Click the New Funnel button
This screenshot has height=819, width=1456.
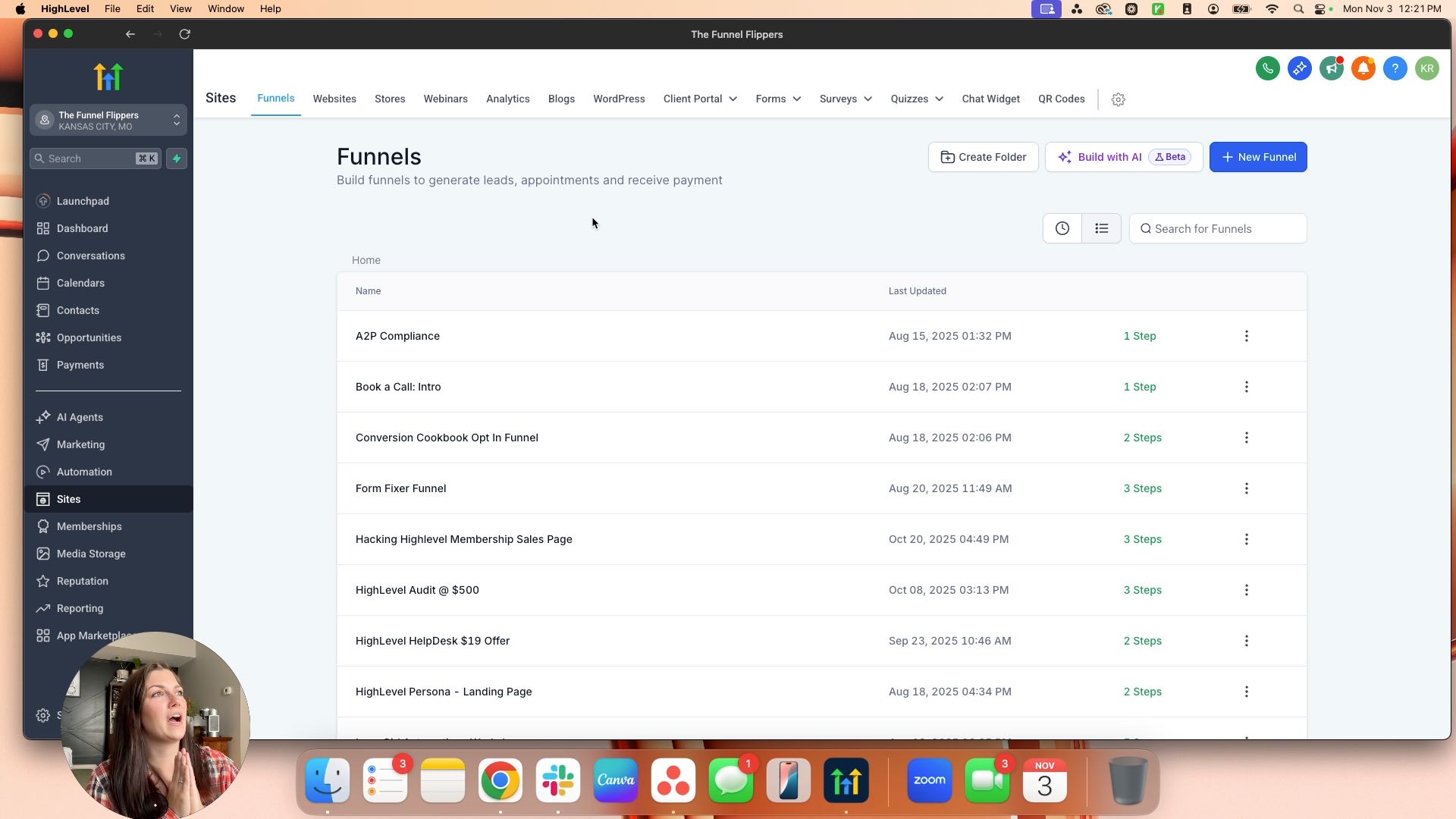tap(1258, 157)
